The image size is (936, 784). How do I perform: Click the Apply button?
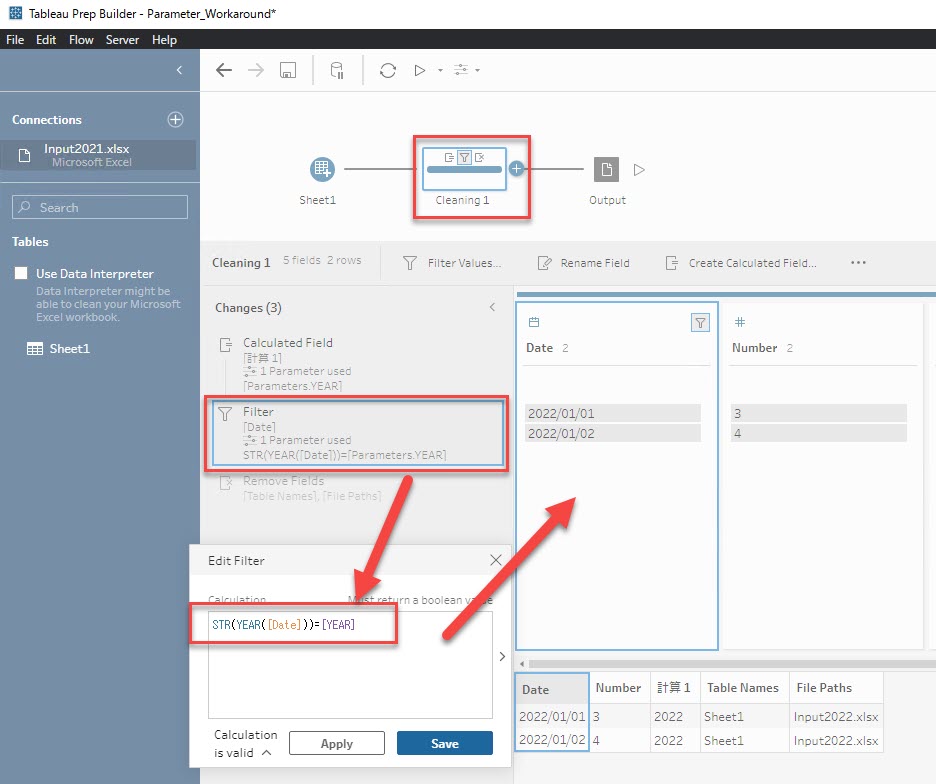[337, 743]
